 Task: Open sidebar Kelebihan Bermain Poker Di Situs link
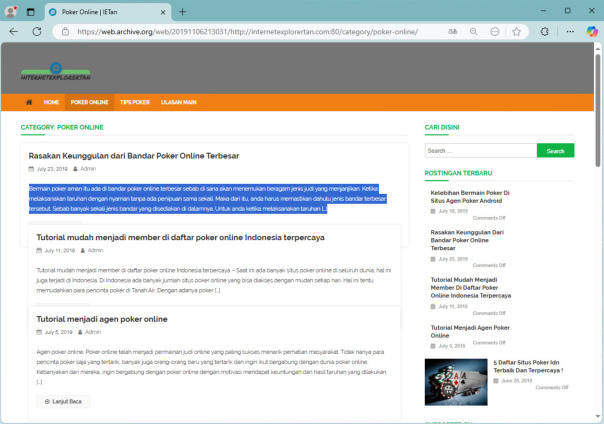tap(470, 197)
